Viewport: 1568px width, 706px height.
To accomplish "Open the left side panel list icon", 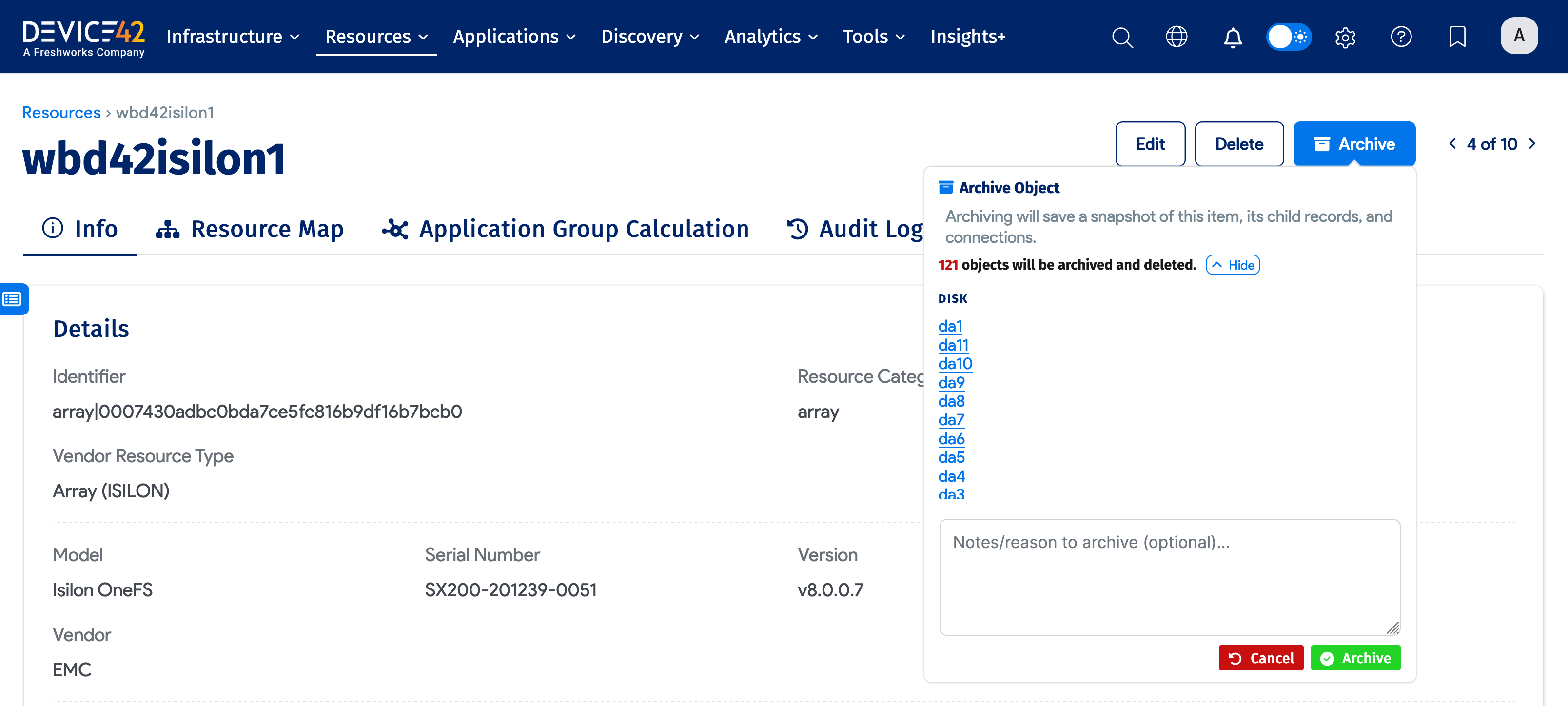I will [13, 299].
